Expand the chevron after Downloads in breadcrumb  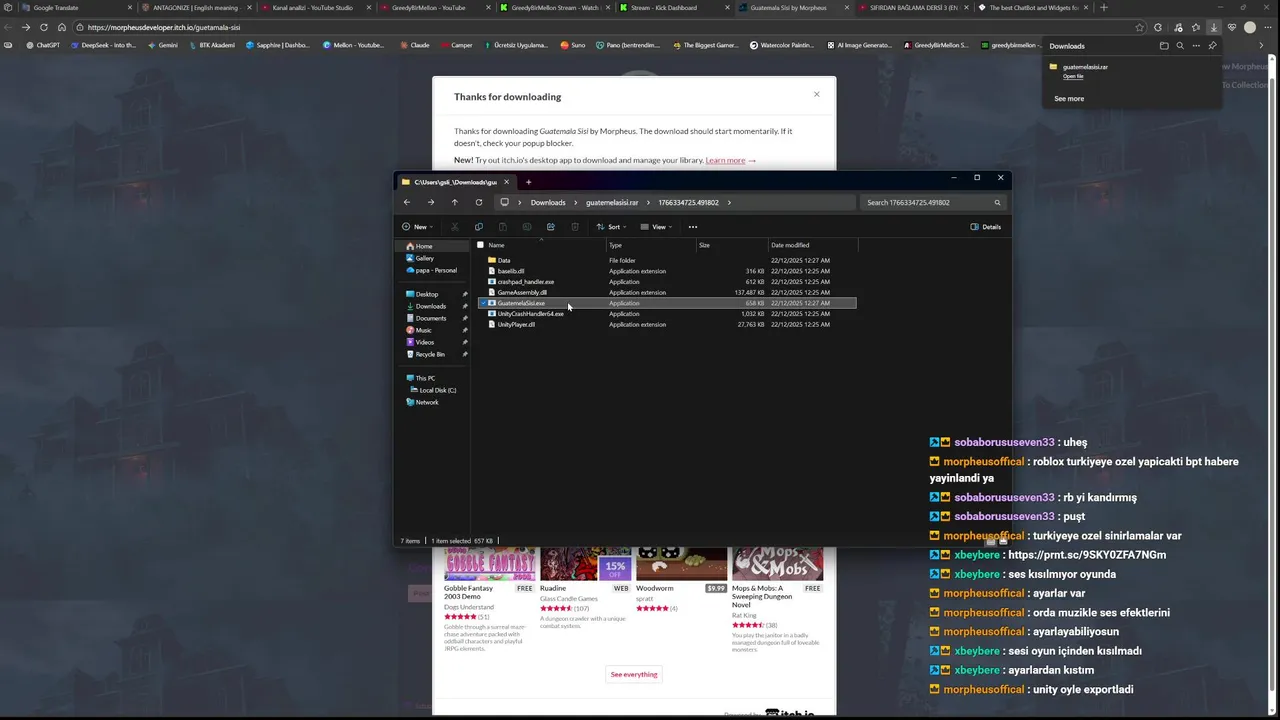pyautogui.click(x=576, y=202)
